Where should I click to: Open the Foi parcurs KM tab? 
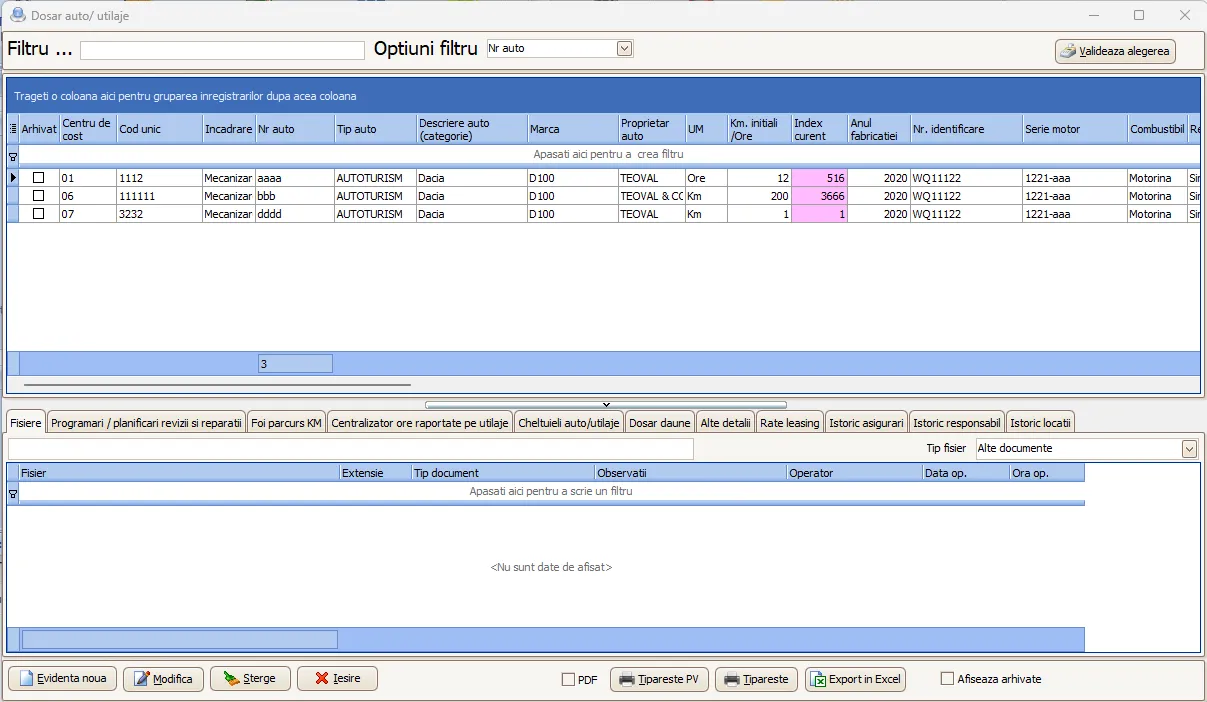(286, 423)
